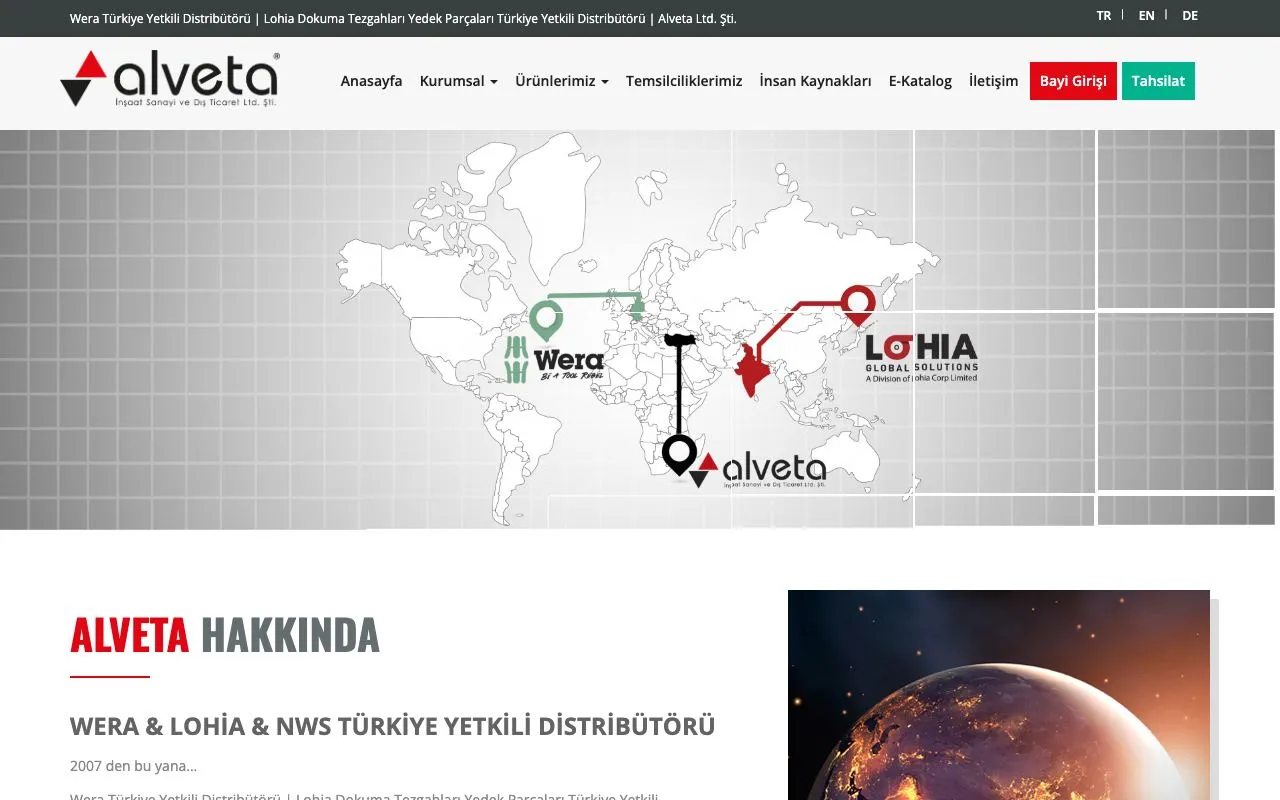This screenshot has height=800, width=1280.
Task: Click the Wera logo on the map
Action: point(556,360)
